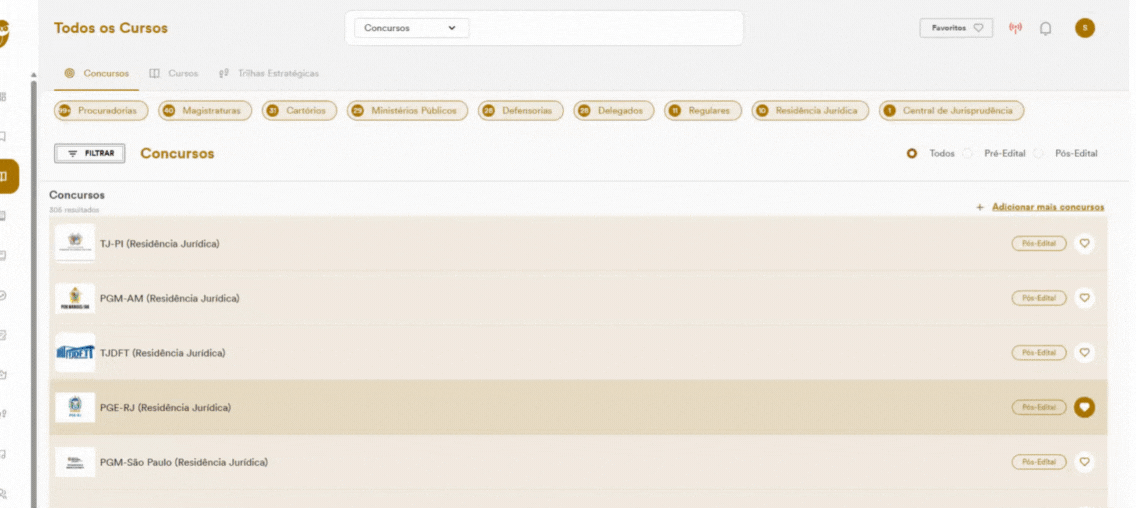Click the search field beside Concursos dropdown

(605, 28)
